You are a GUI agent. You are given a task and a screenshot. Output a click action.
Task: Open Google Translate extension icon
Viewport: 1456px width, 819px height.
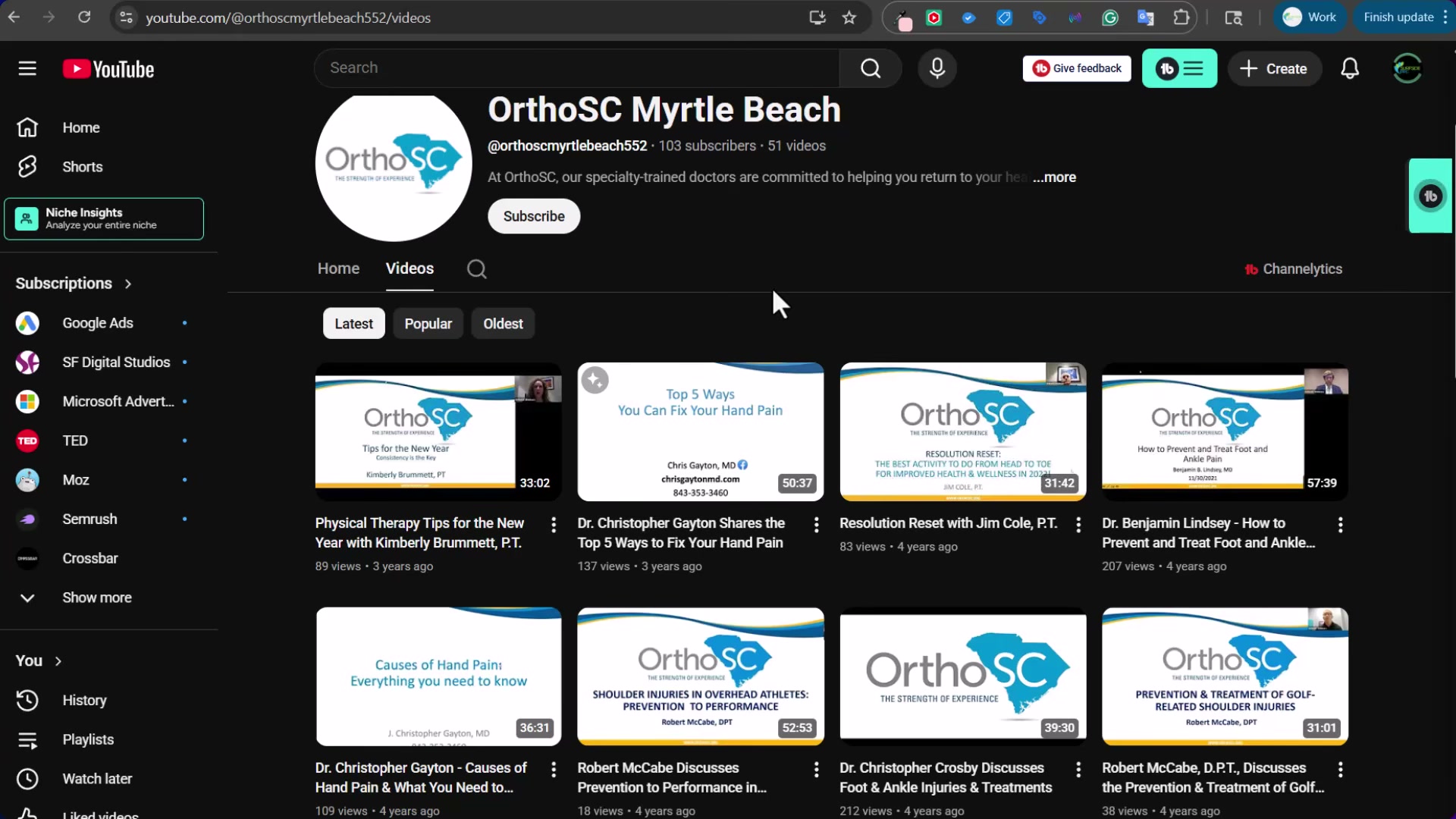pos(1145,17)
